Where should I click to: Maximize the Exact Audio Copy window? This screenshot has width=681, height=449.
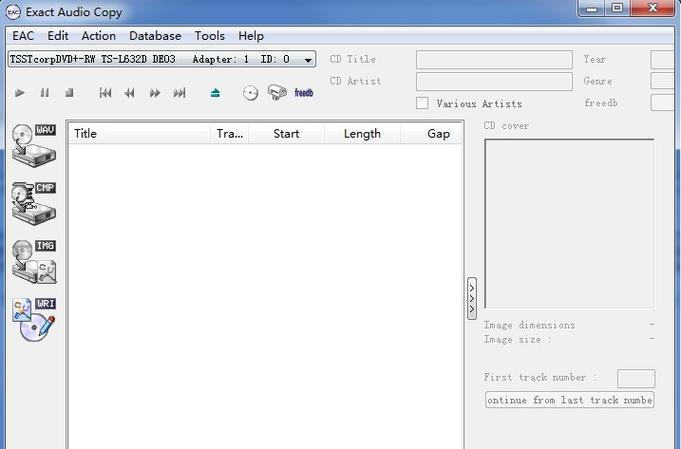pyautogui.click(x=617, y=8)
